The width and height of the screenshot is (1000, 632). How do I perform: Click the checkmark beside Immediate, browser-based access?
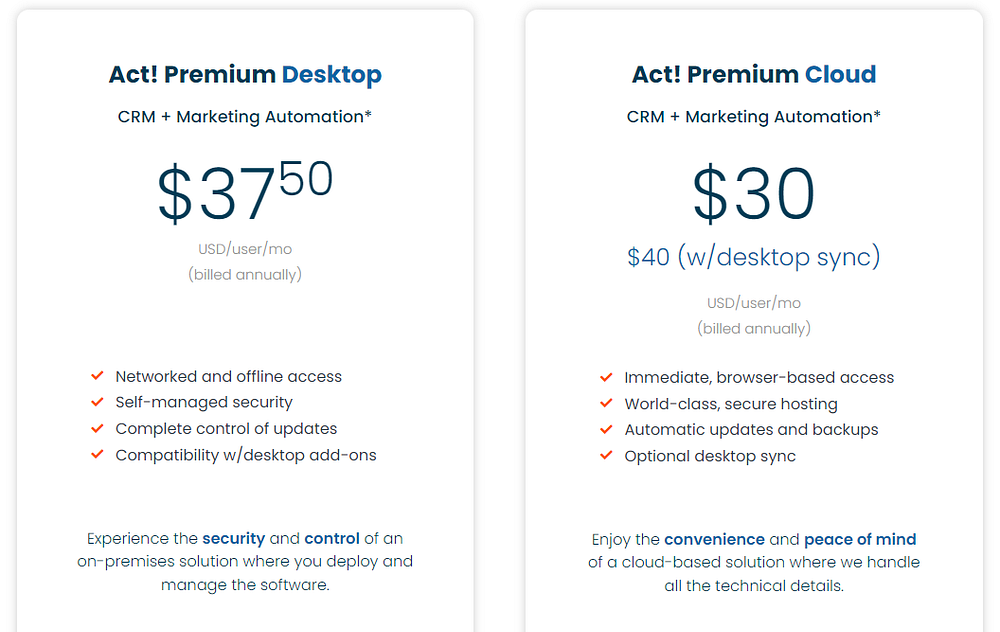606,377
